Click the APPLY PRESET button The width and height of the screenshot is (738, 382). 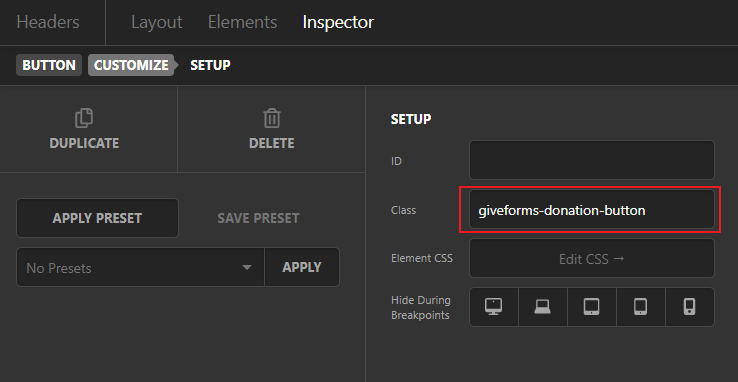(x=97, y=218)
